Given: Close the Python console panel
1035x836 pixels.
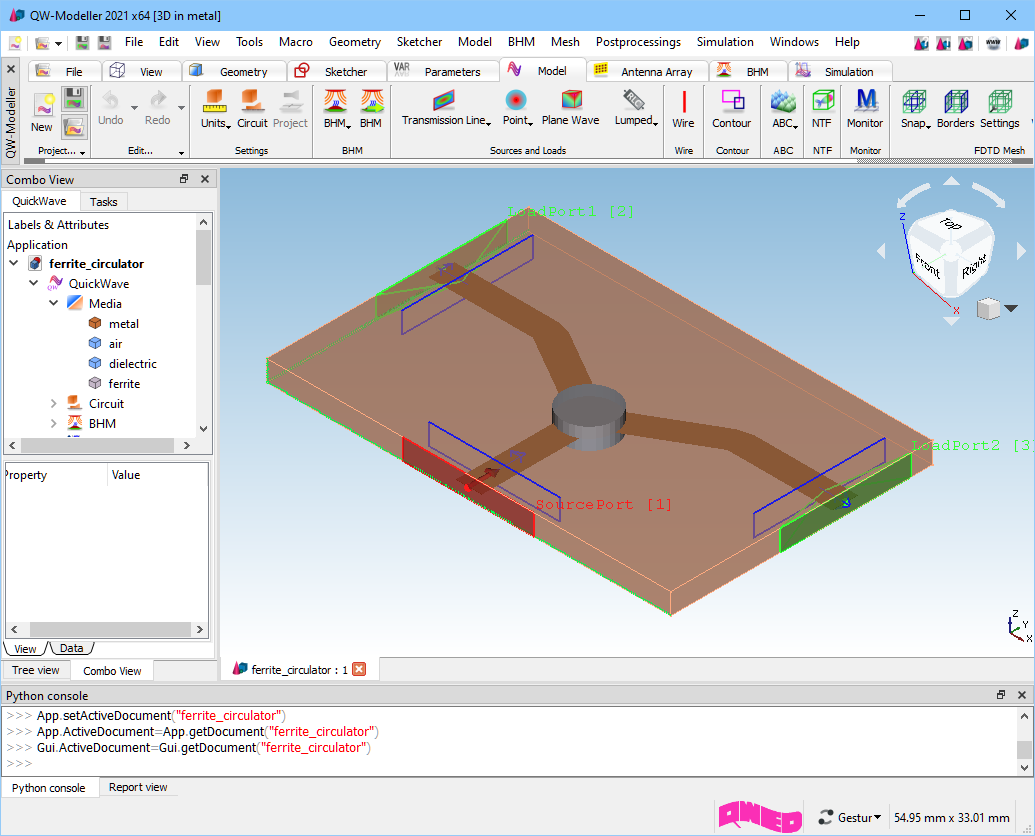Looking at the screenshot, I should pyautogui.click(x=1022, y=695).
